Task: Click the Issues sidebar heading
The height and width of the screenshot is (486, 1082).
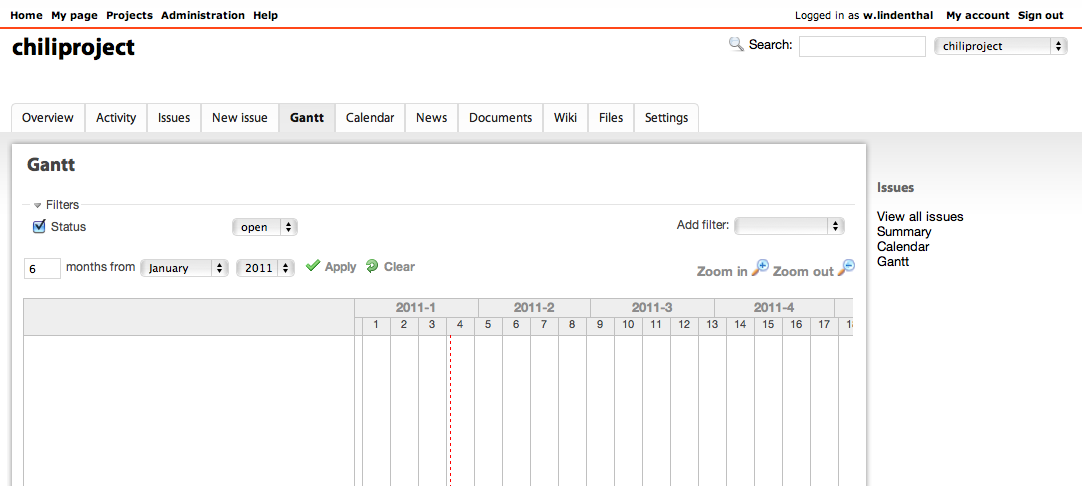Action: click(x=896, y=187)
